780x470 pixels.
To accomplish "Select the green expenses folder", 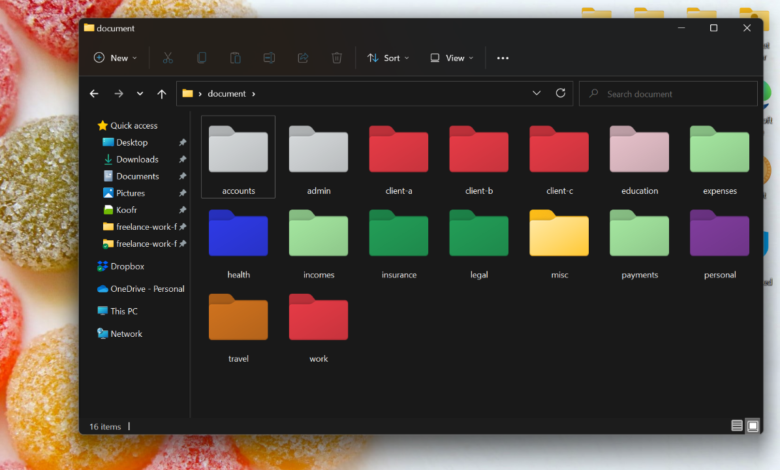I will (719, 160).
